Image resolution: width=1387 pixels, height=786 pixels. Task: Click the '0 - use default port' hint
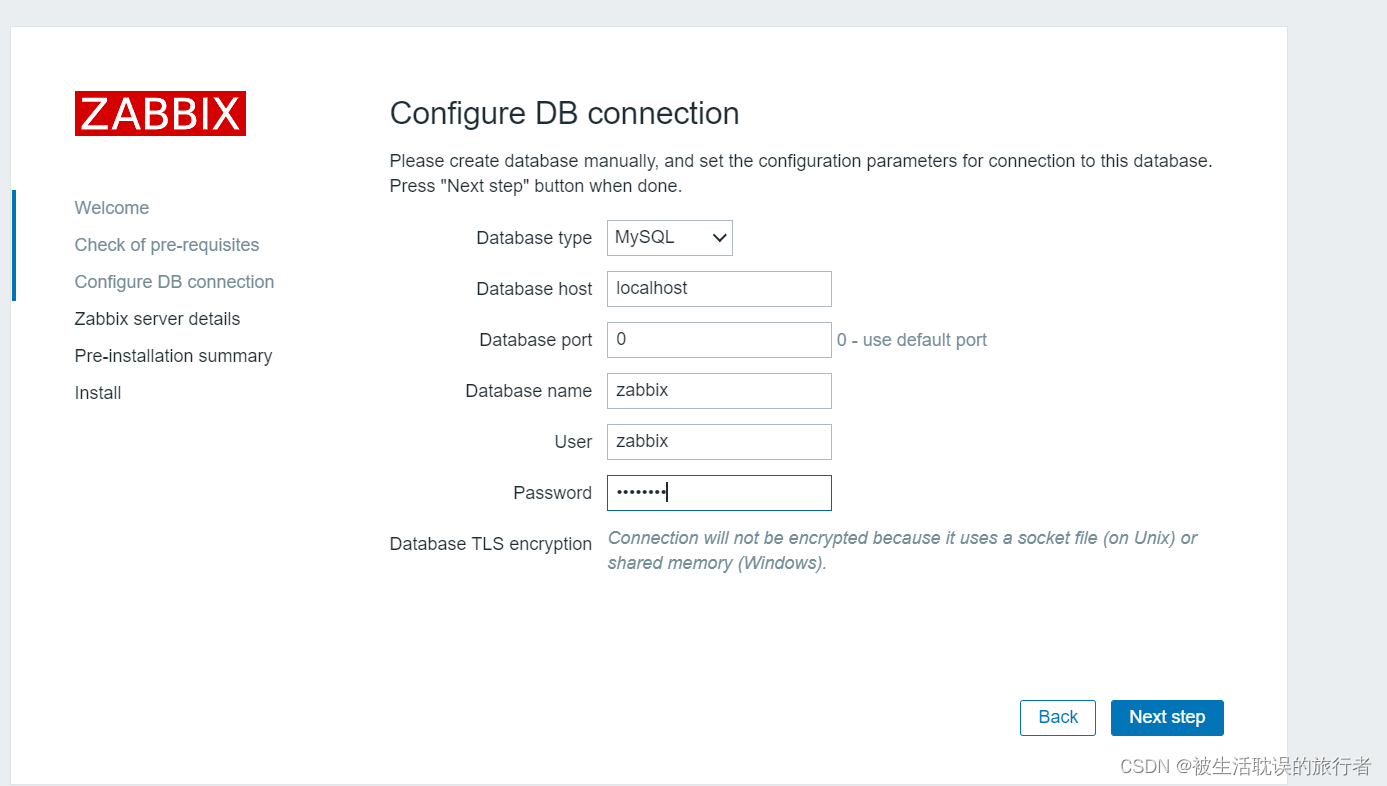tap(912, 340)
